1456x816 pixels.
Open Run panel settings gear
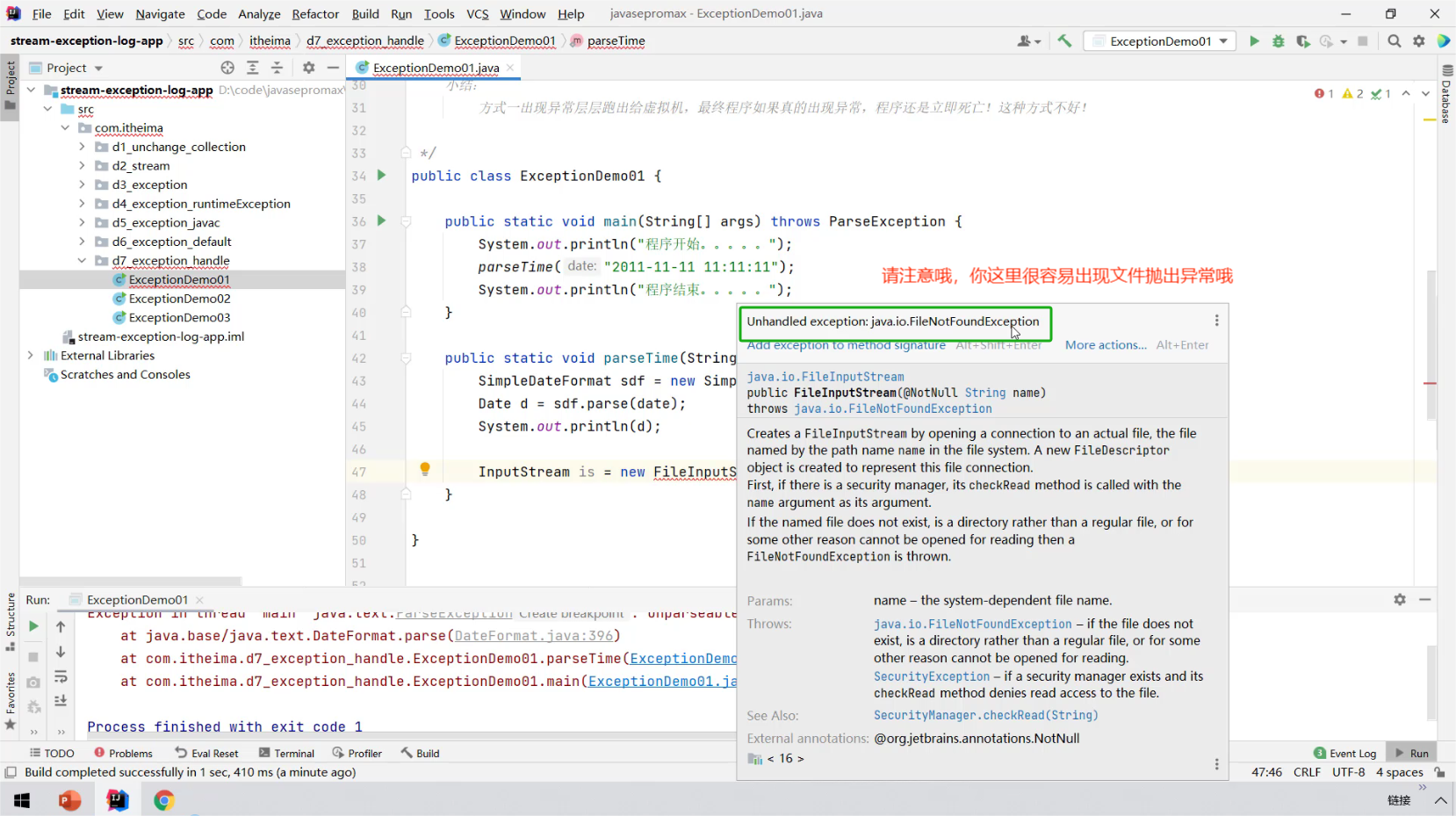(x=1400, y=599)
